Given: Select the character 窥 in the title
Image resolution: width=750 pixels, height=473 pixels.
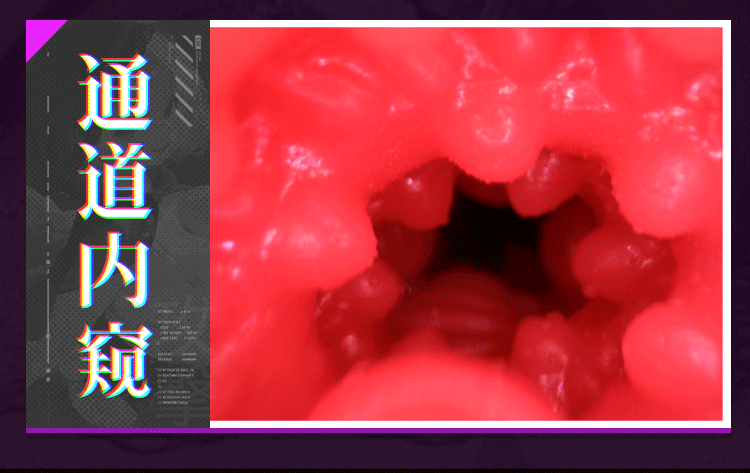Looking at the screenshot, I should [x=115, y=360].
